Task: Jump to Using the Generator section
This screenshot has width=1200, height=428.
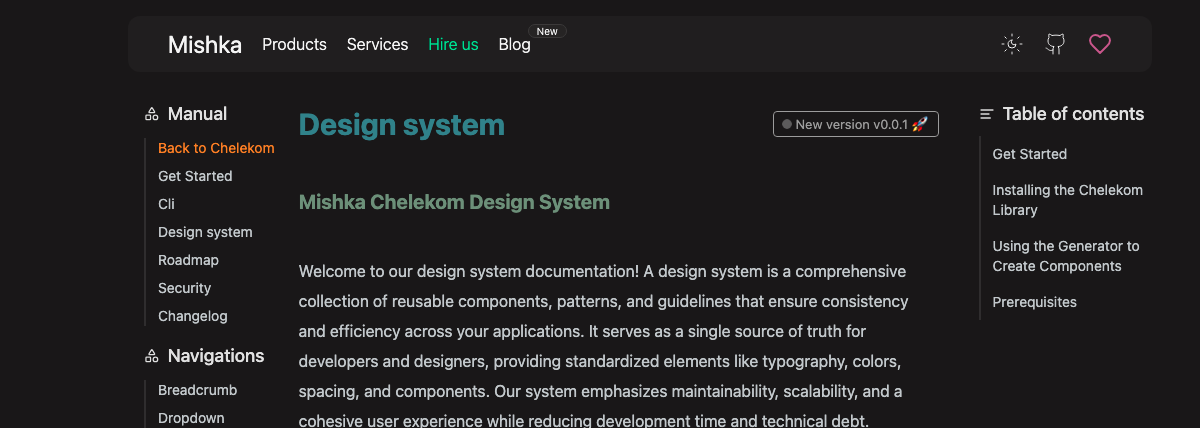Action: [x=1066, y=256]
